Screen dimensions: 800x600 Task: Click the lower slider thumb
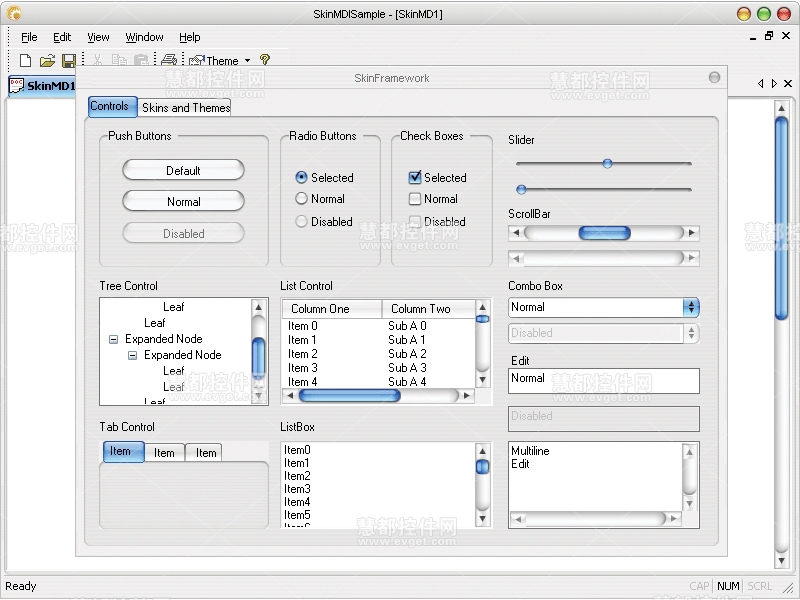[521, 189]
